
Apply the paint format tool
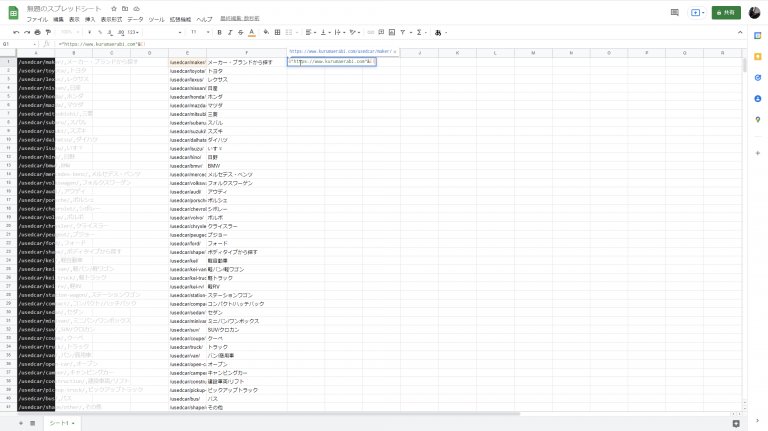click(x=49, y=32)
